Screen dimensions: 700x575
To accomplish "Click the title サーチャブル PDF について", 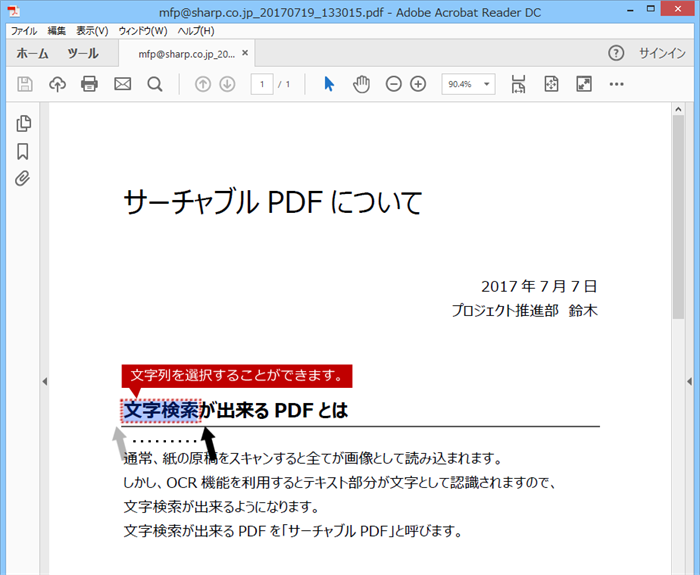I will coord(272,202).
